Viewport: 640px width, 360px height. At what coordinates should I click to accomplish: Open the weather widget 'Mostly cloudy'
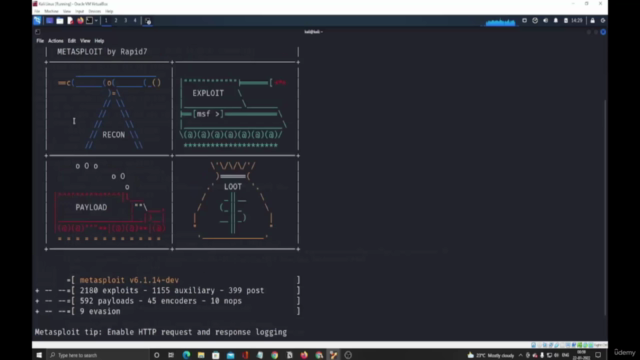point(491,355)
